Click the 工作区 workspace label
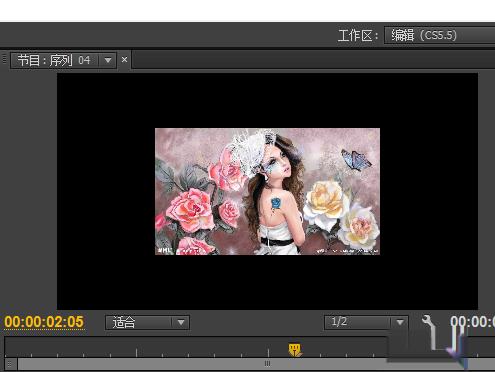 358,35
